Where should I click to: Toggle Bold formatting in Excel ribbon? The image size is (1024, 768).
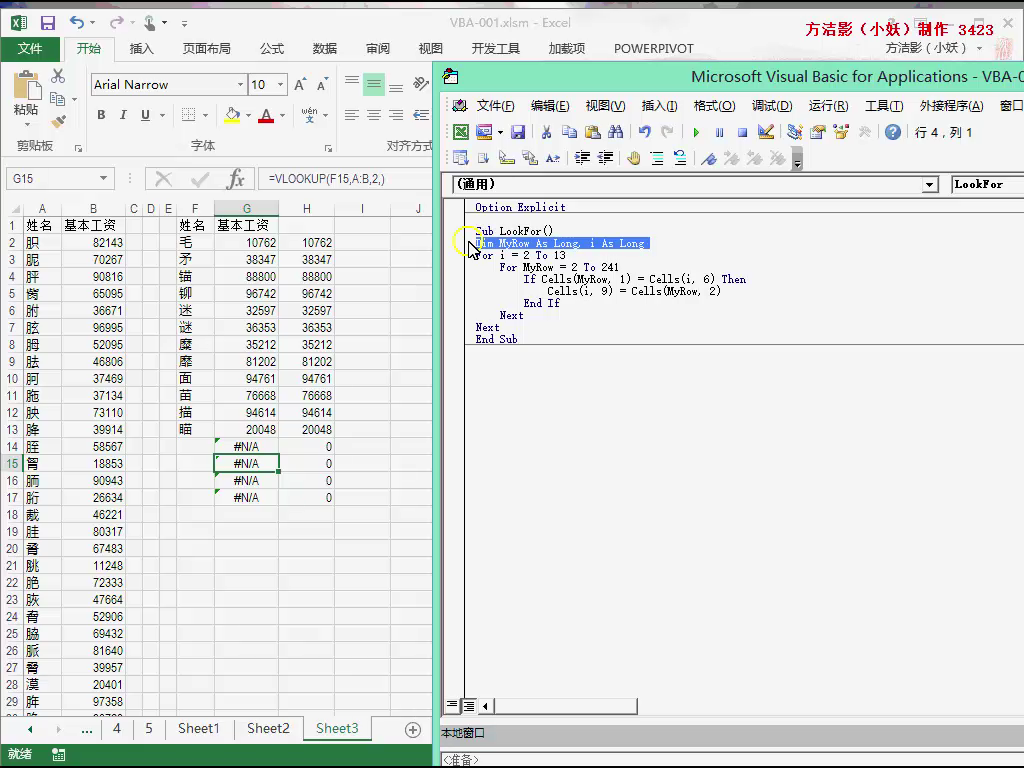point(101,115)
